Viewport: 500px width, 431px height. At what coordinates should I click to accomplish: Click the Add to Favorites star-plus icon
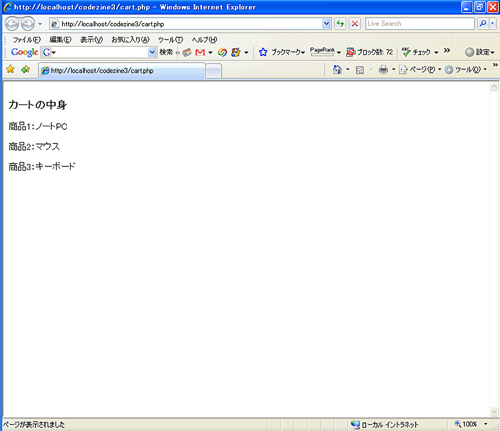tap(25, 69)
